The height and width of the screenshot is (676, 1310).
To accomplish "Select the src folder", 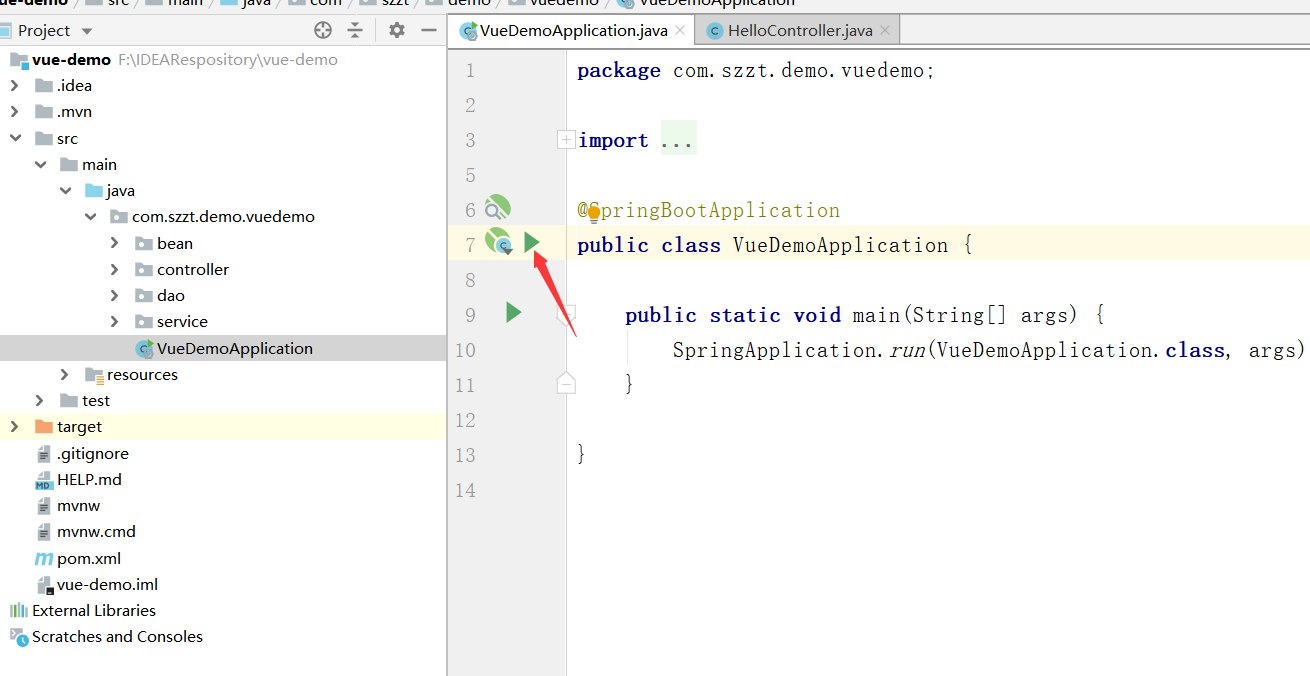I will pos(67,139).
